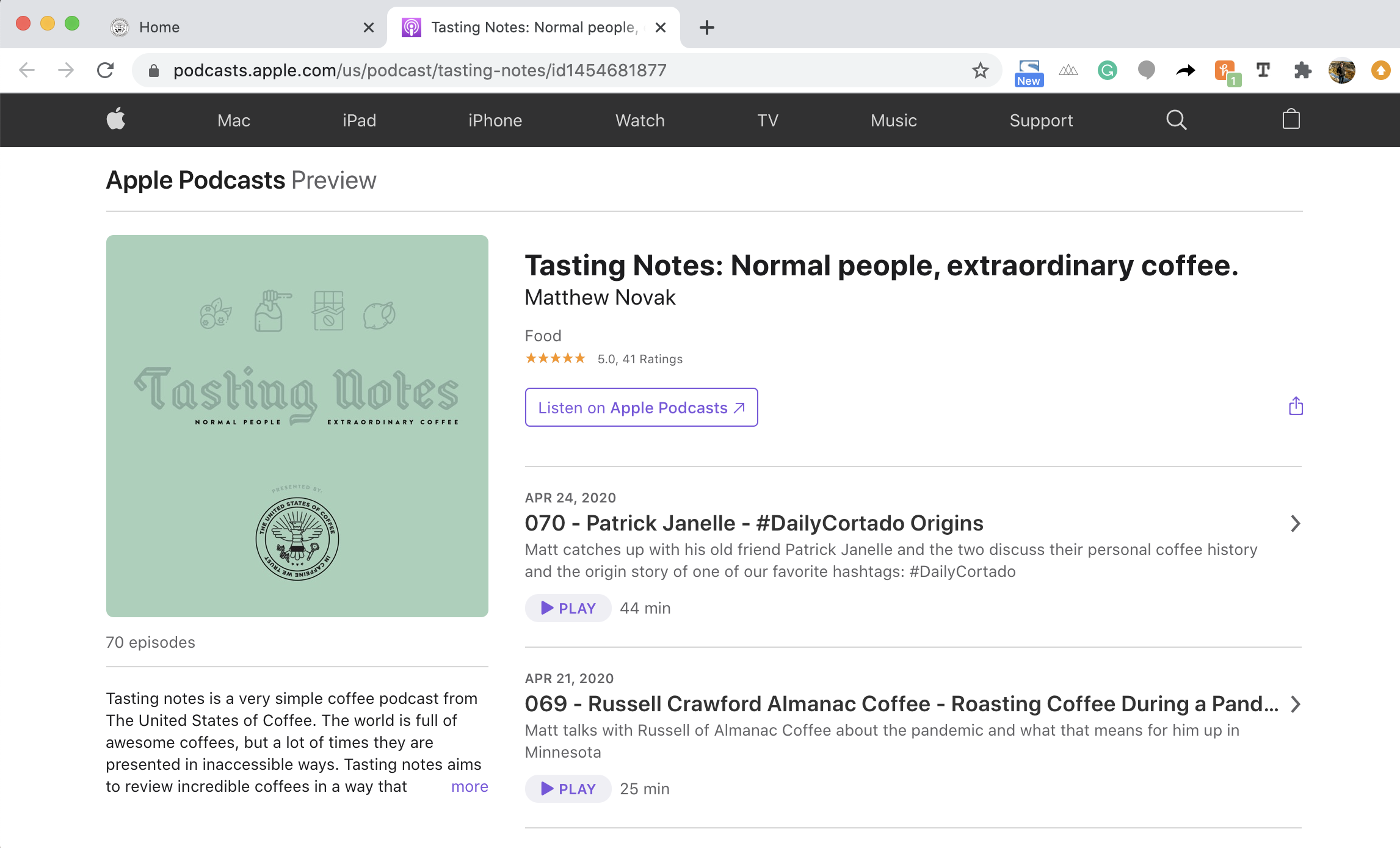Click the black arrow extension icon
This screenshot has width=1400, height=848.
coord(1186,71)
